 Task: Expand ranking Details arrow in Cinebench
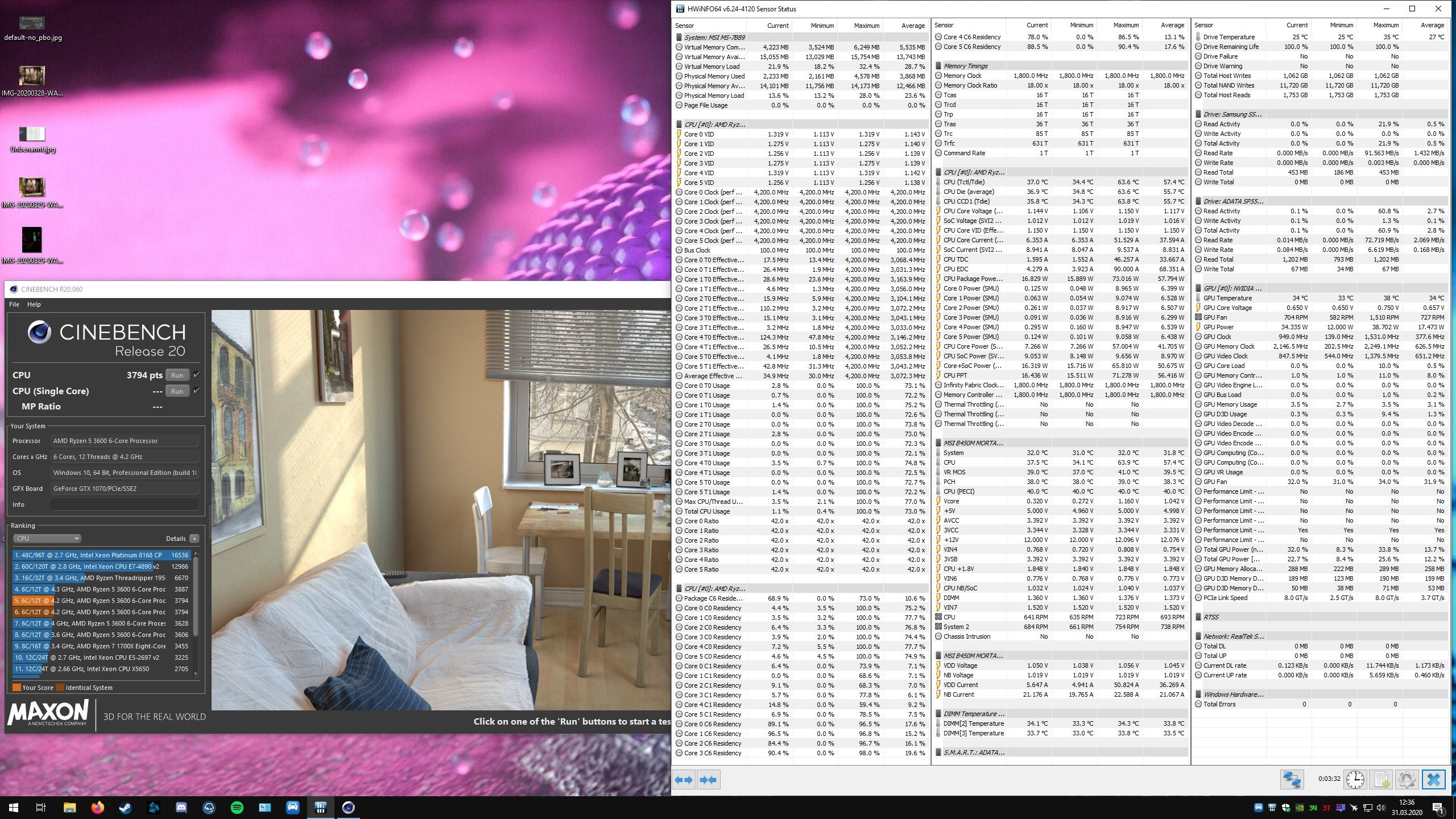pos(195,539)
